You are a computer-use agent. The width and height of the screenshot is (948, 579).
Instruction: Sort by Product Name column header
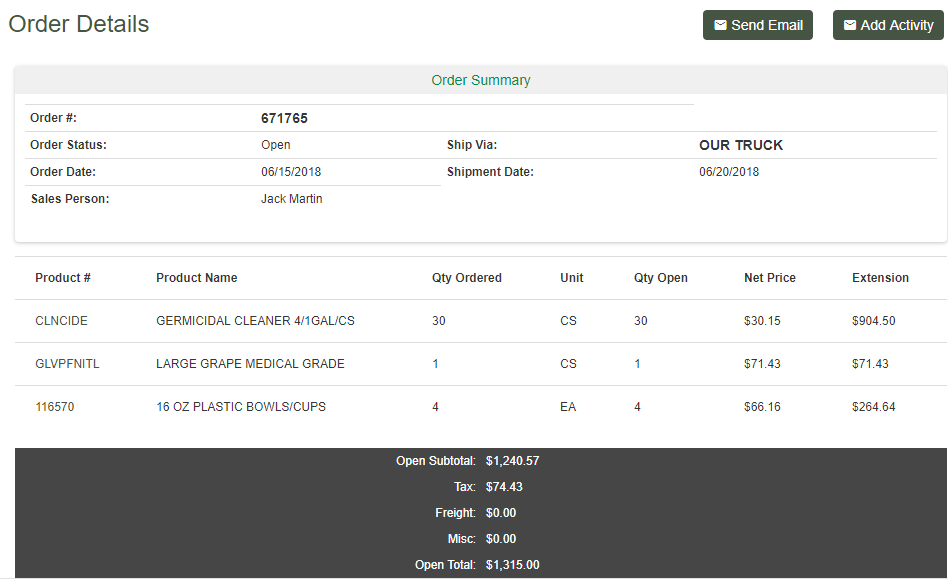[x=196, y=278]
